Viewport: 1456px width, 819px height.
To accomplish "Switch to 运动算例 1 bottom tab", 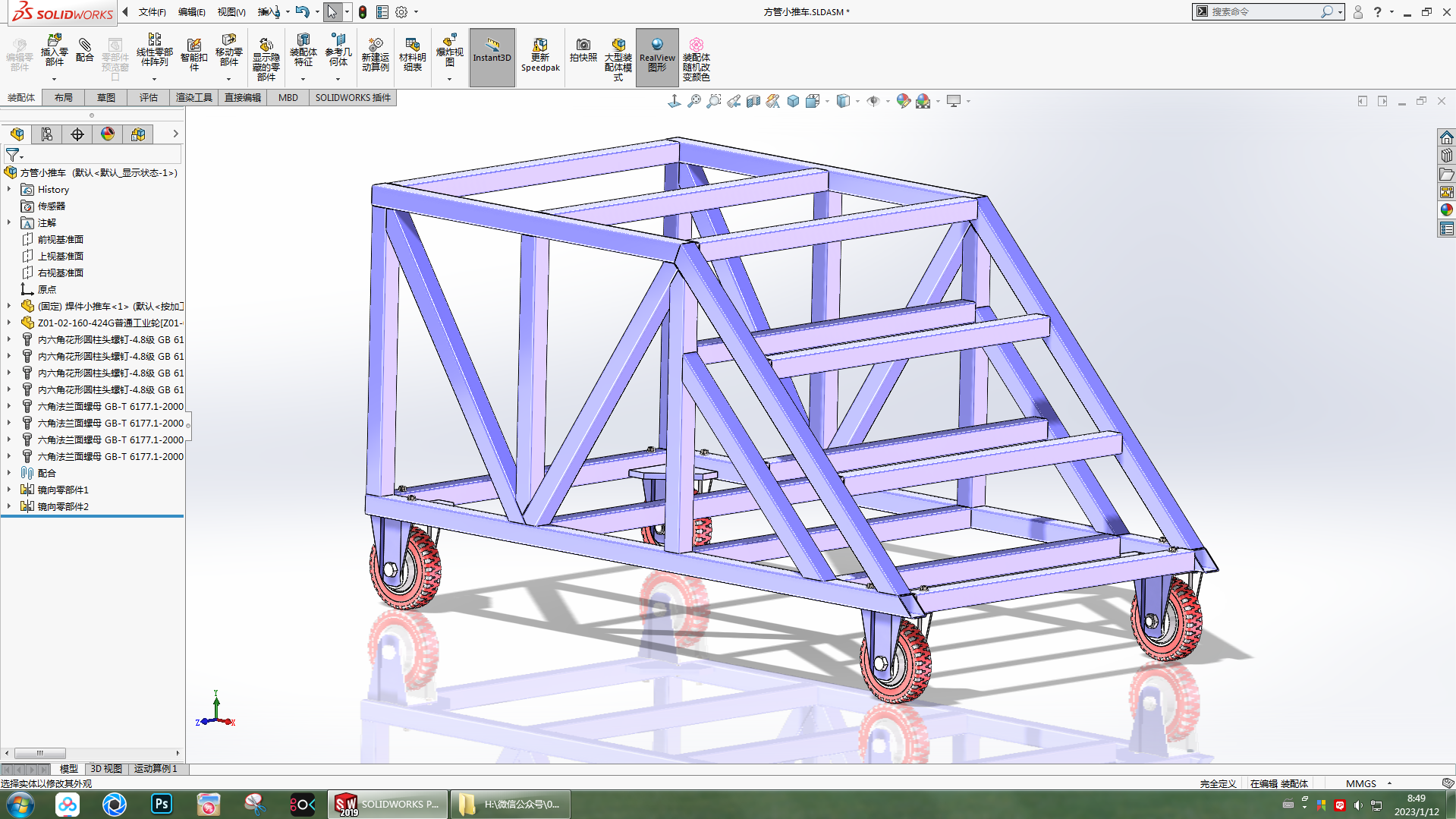I will pyautogui.click(x=156, y=769).
